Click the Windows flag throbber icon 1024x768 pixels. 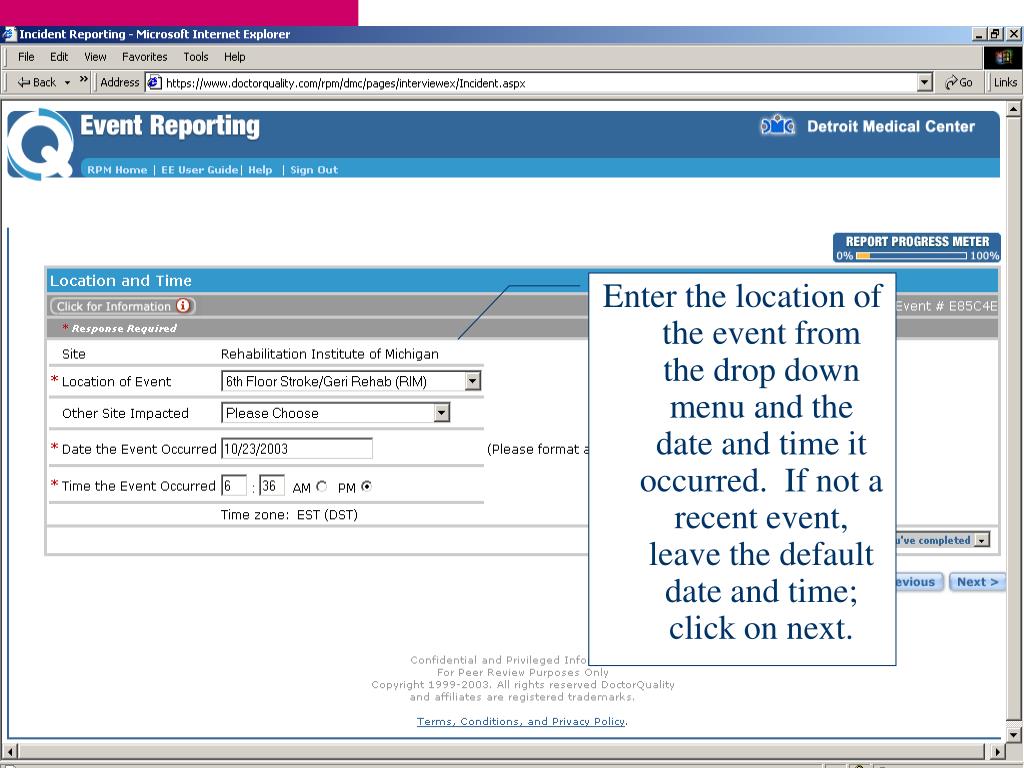[1003, 57]
